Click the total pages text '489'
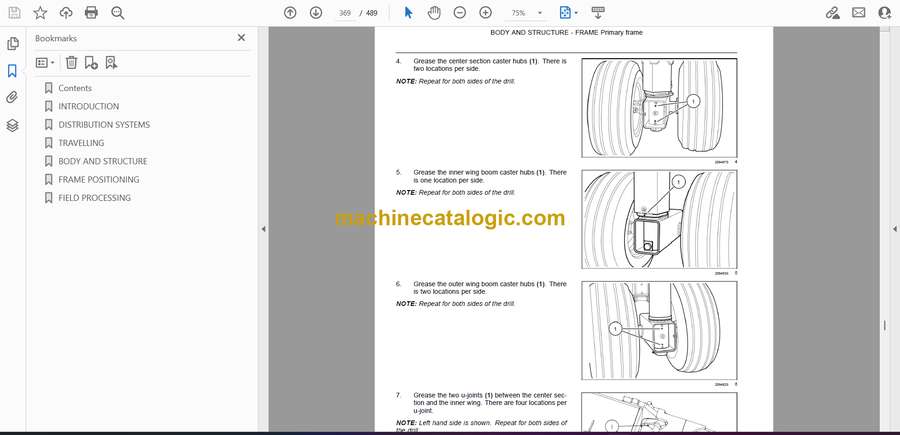 (x=371, y=13)
